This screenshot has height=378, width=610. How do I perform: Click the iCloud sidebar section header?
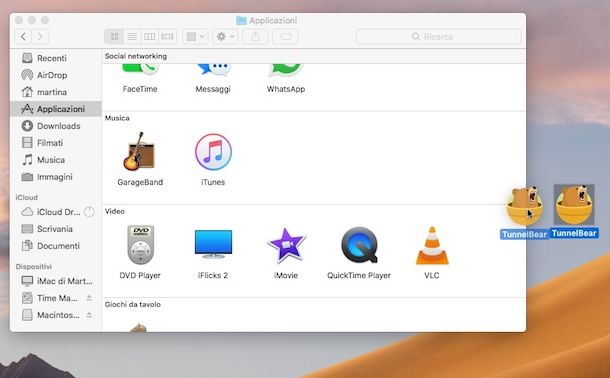pos(27,198)
